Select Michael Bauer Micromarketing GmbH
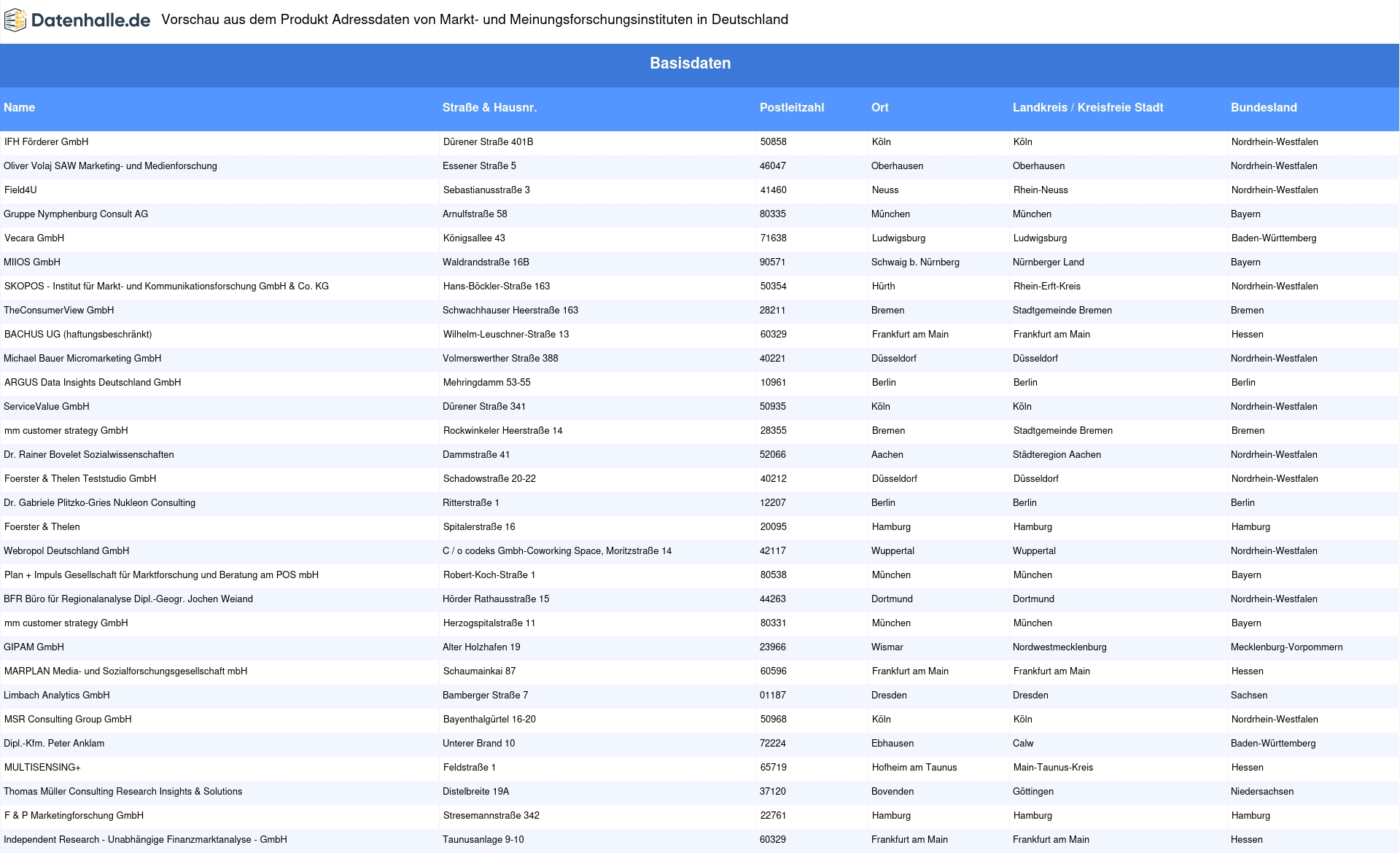Image resolution: width=1400 pixels, height=853 pixels. (x=82, y=359)
